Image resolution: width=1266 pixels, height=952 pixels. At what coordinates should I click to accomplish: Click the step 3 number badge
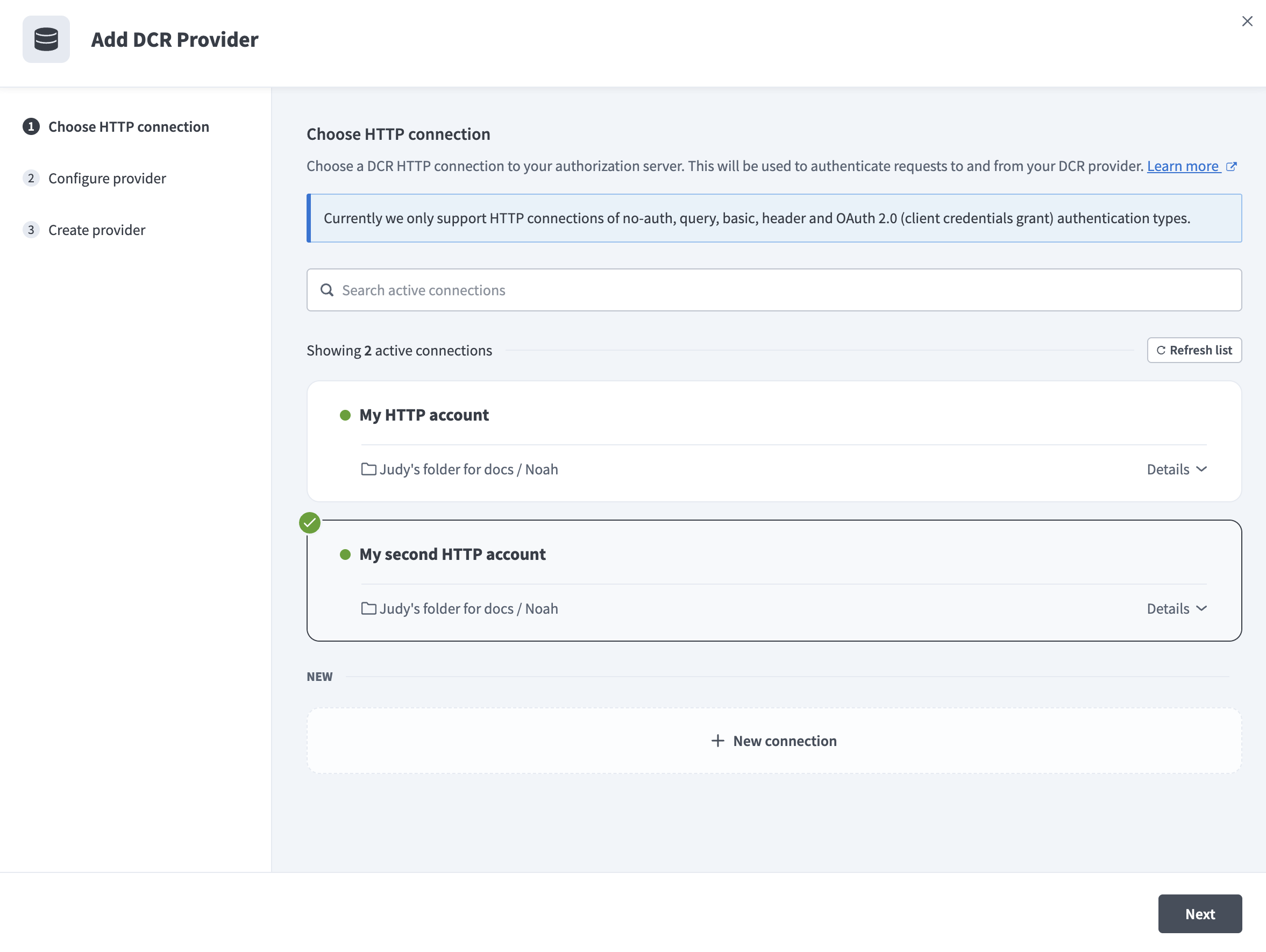31,230
